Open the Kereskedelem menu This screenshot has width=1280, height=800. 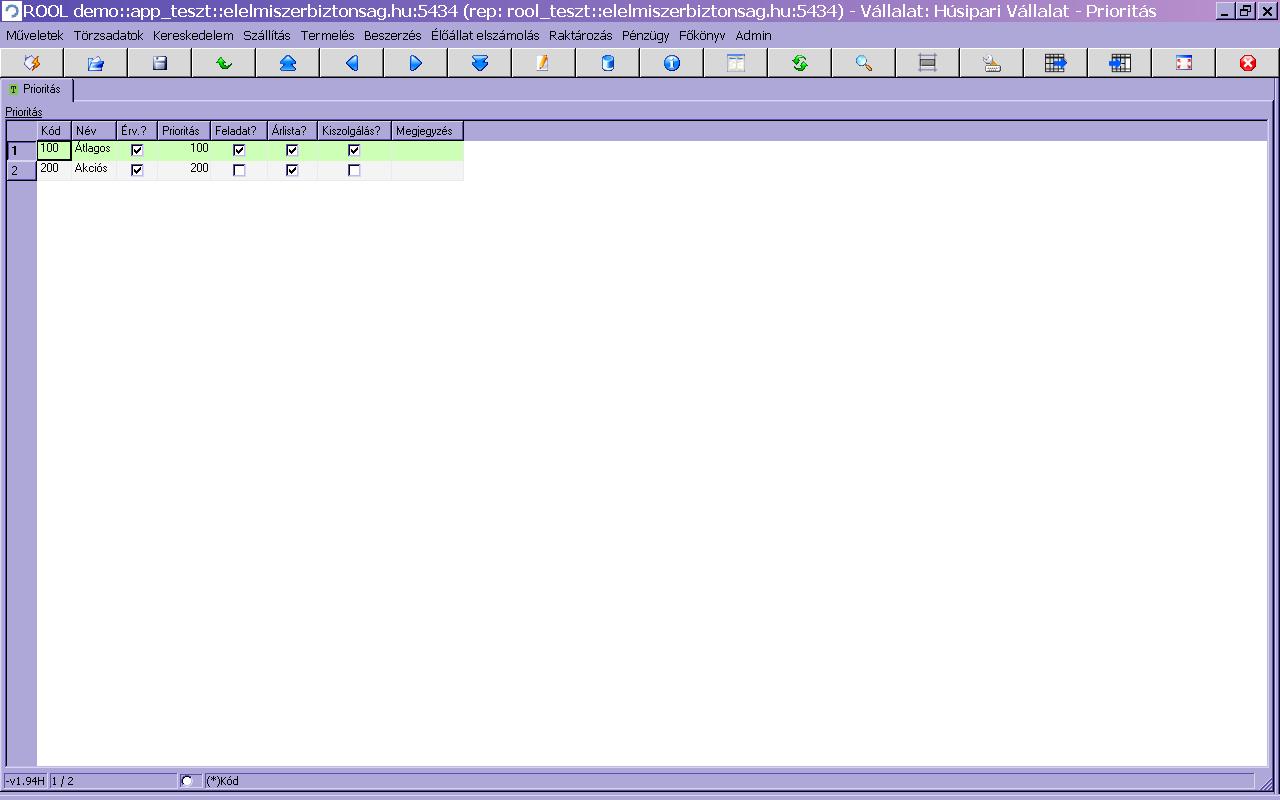[x=193, y=35]
